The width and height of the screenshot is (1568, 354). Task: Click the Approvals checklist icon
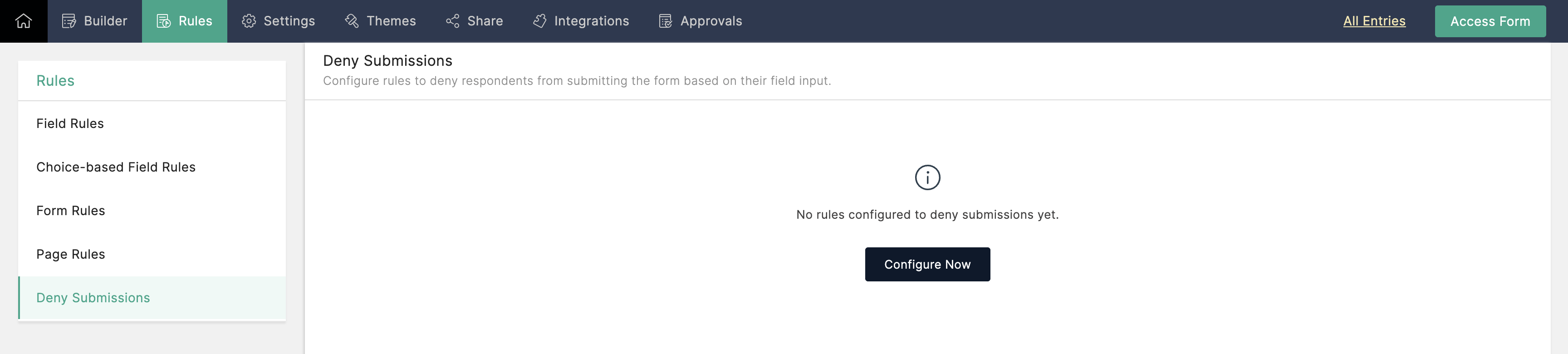(x=665, y=21)
